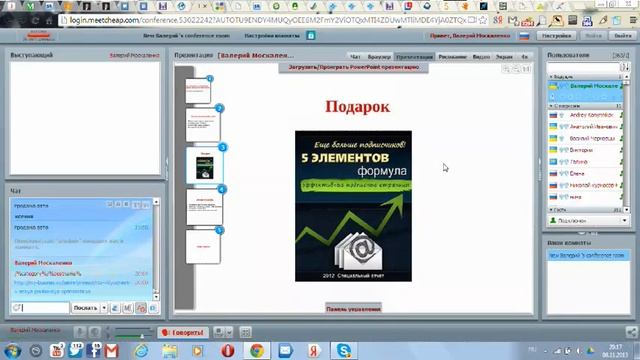Select user Виктория in users list
Screen dimensions: 640x360
(x=585, y=150)
